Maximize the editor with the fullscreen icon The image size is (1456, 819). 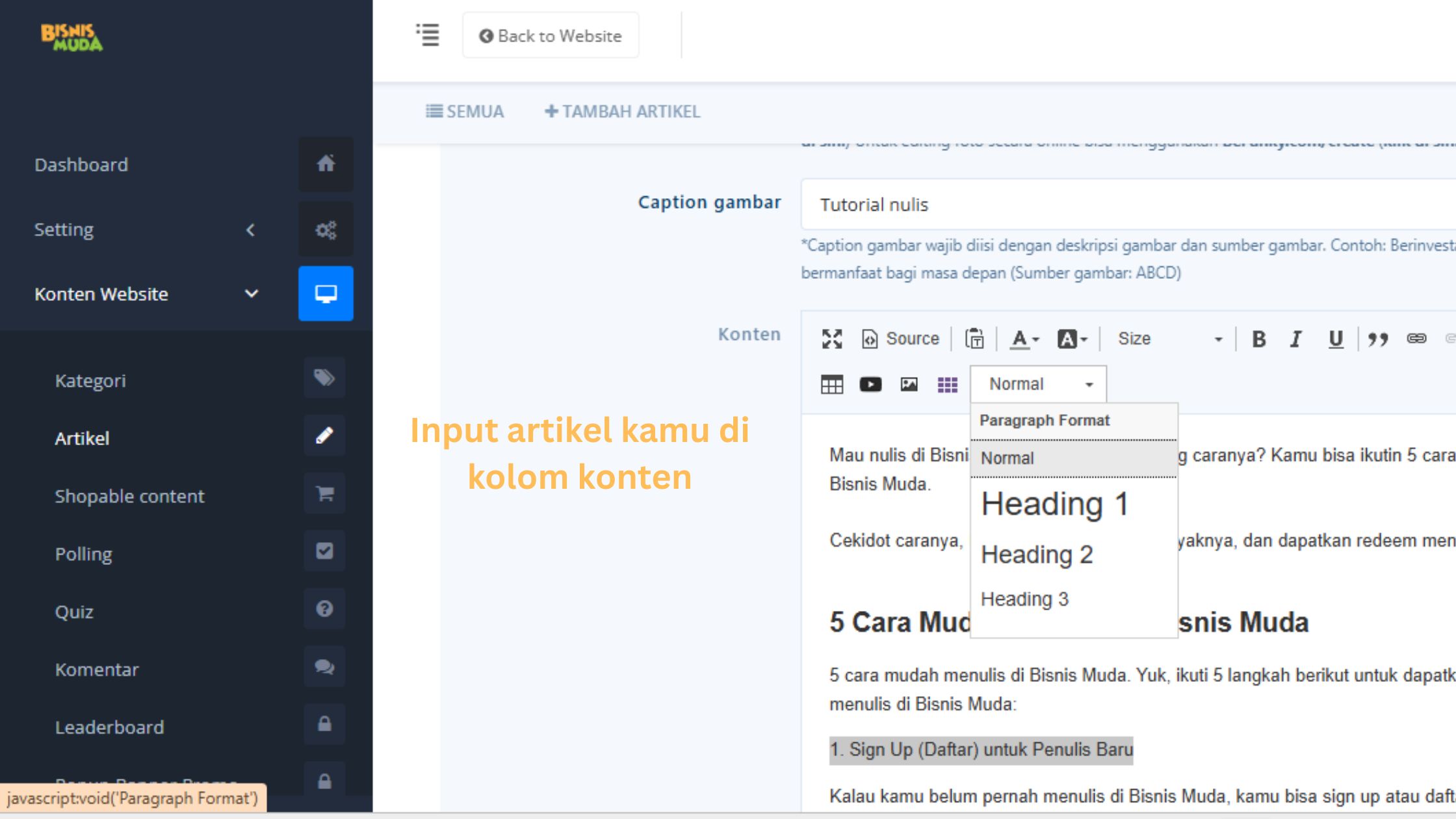832,339
